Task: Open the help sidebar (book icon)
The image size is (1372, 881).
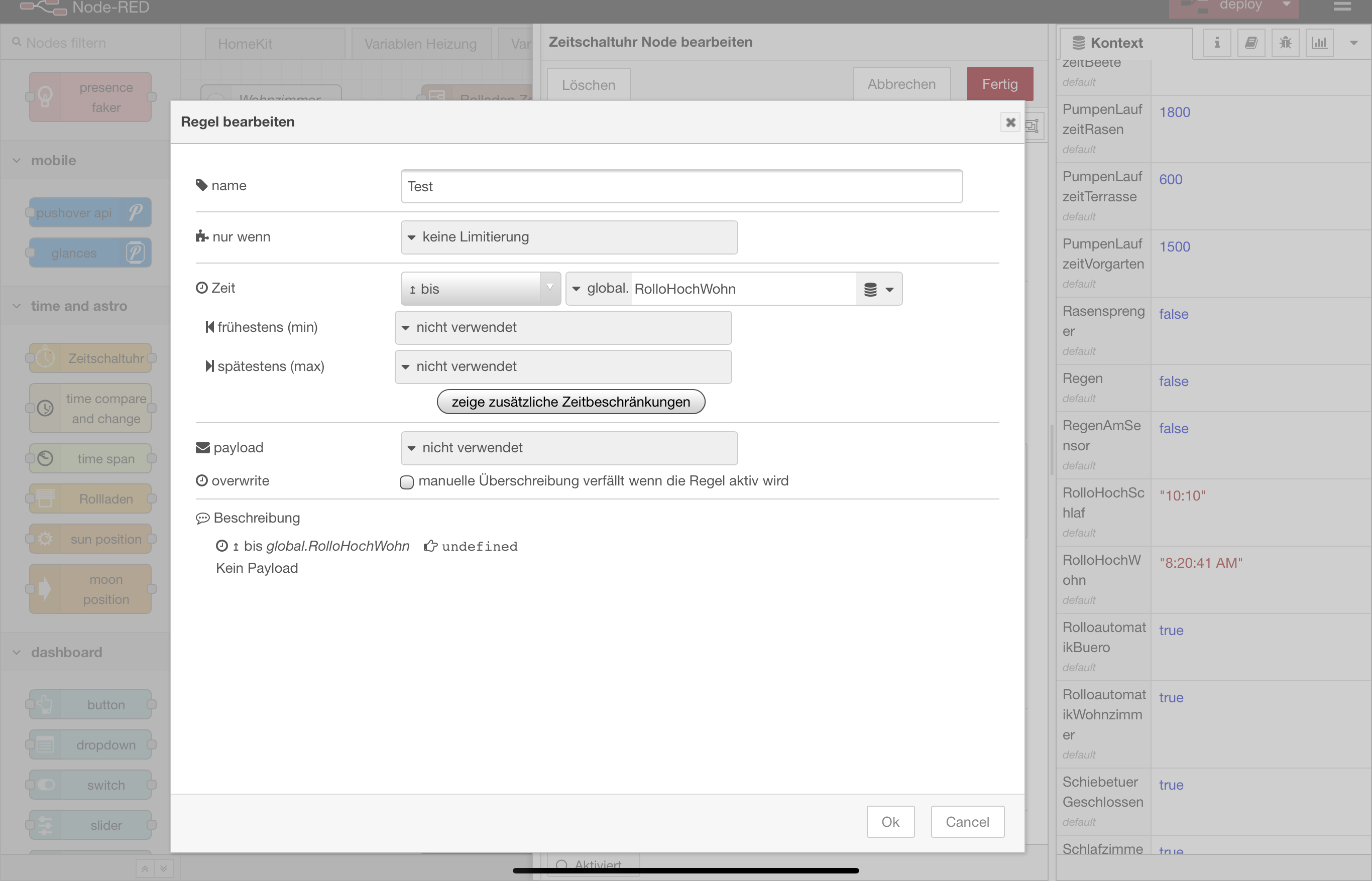Action: [1251, 42]
